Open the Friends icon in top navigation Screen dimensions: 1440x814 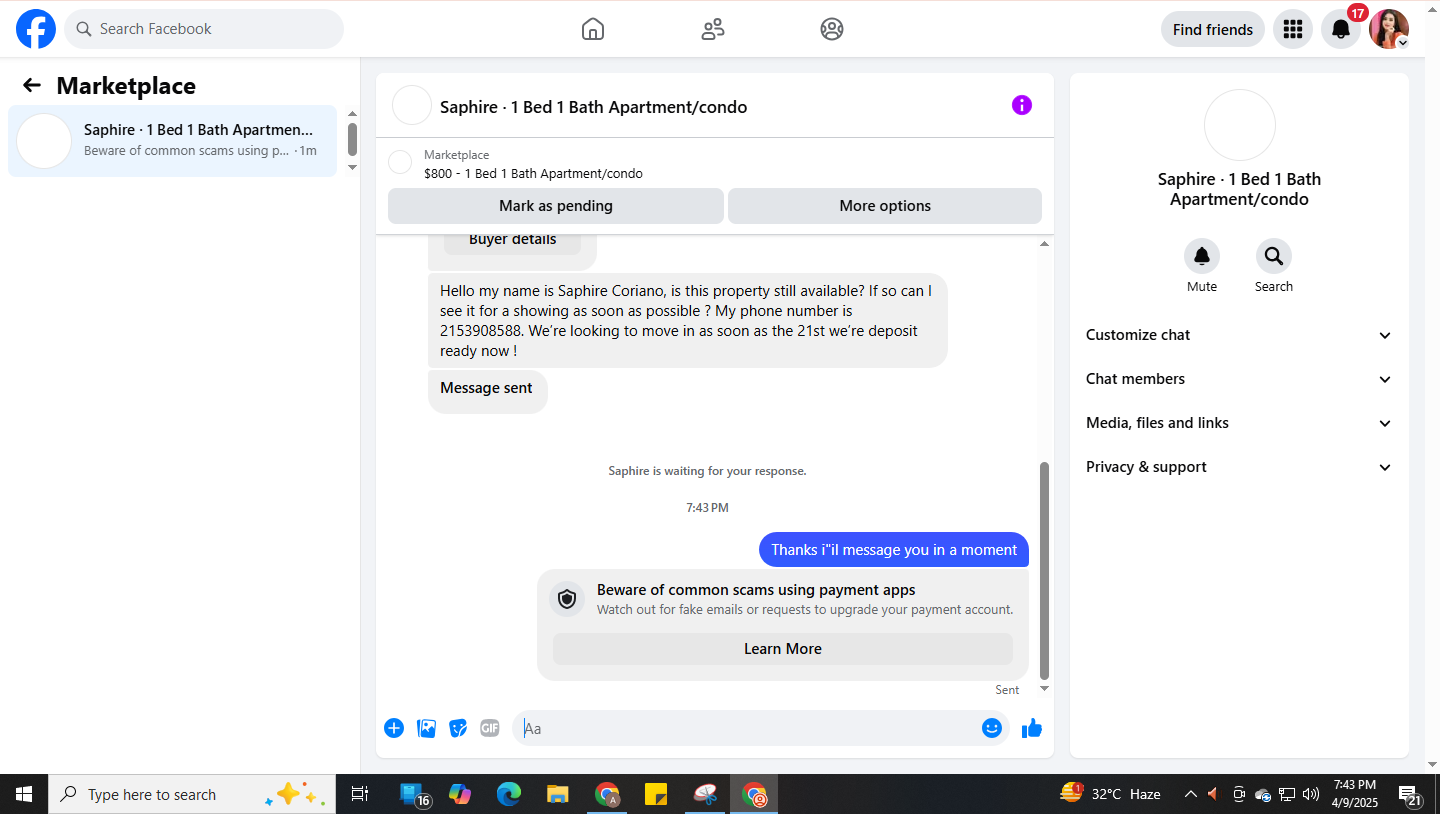point(713,29)
